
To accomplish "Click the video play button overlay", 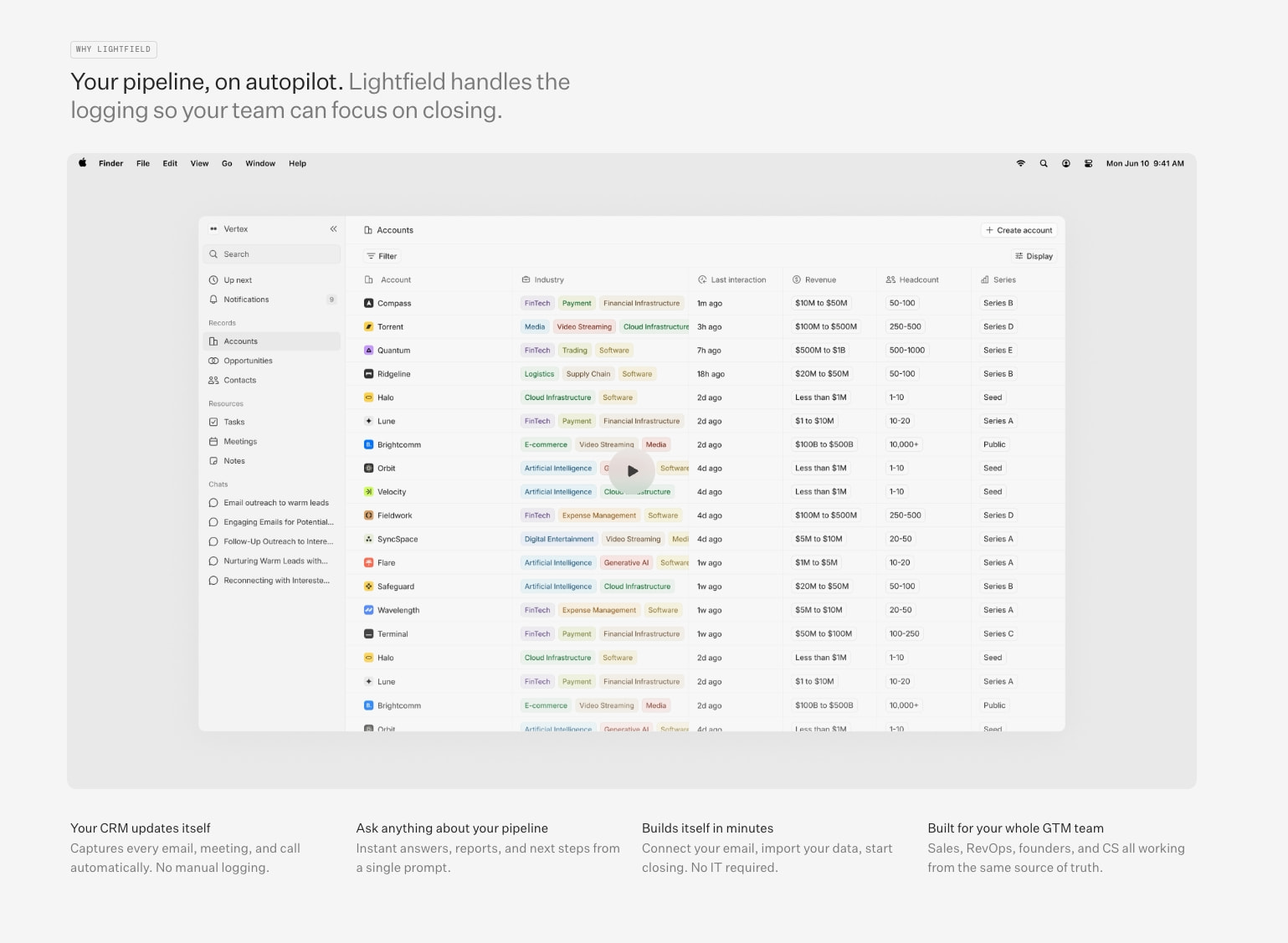I will point(632,470).
